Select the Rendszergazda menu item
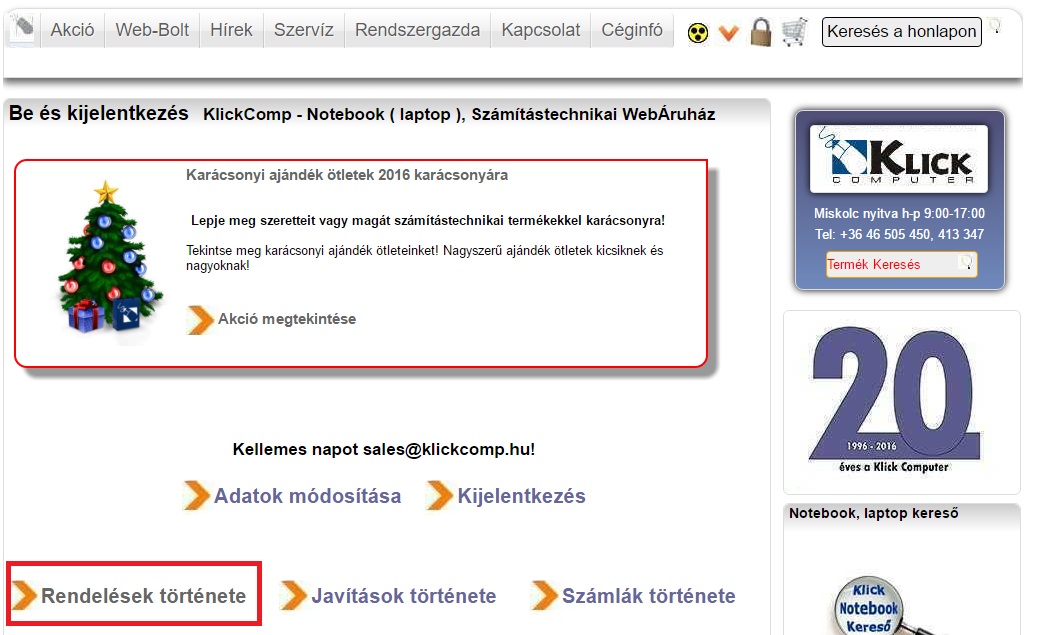The image size is (1039, 635). [x=417, y=30]
